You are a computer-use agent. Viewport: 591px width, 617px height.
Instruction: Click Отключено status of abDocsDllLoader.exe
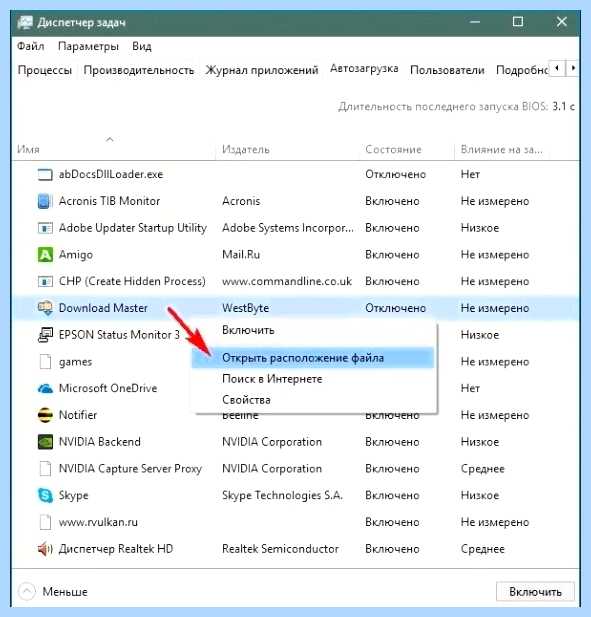tap(395, 174)
